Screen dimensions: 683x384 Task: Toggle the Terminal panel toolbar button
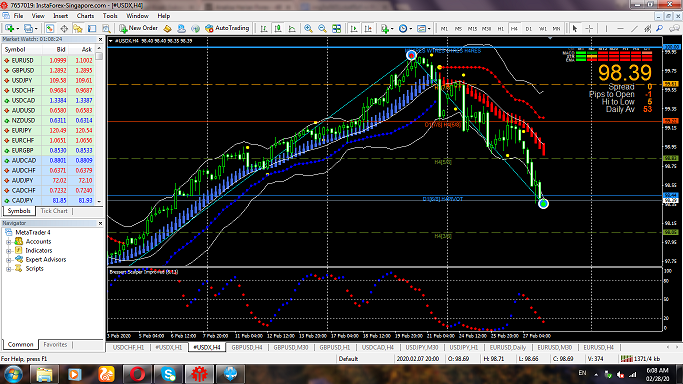(x=92, y=28)
